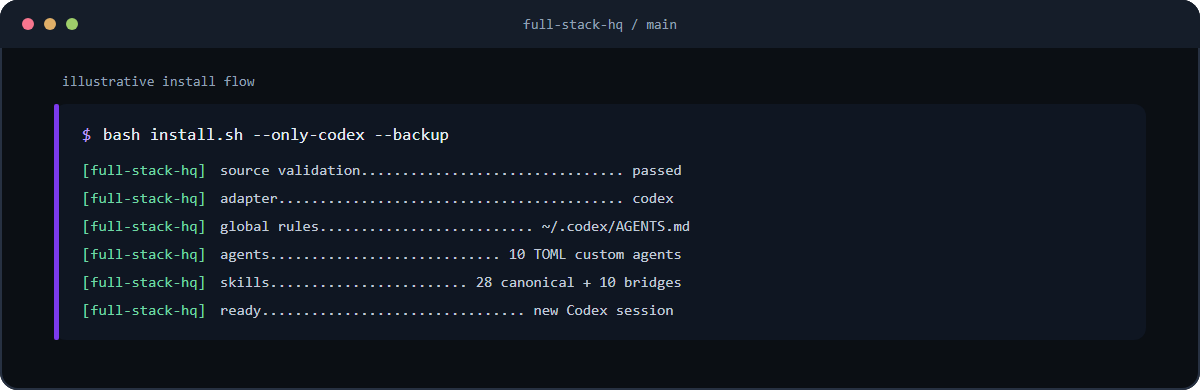Click the yellow minimize window dot
This screenshot has height=390, width=1200.
[x=50, y=24]
